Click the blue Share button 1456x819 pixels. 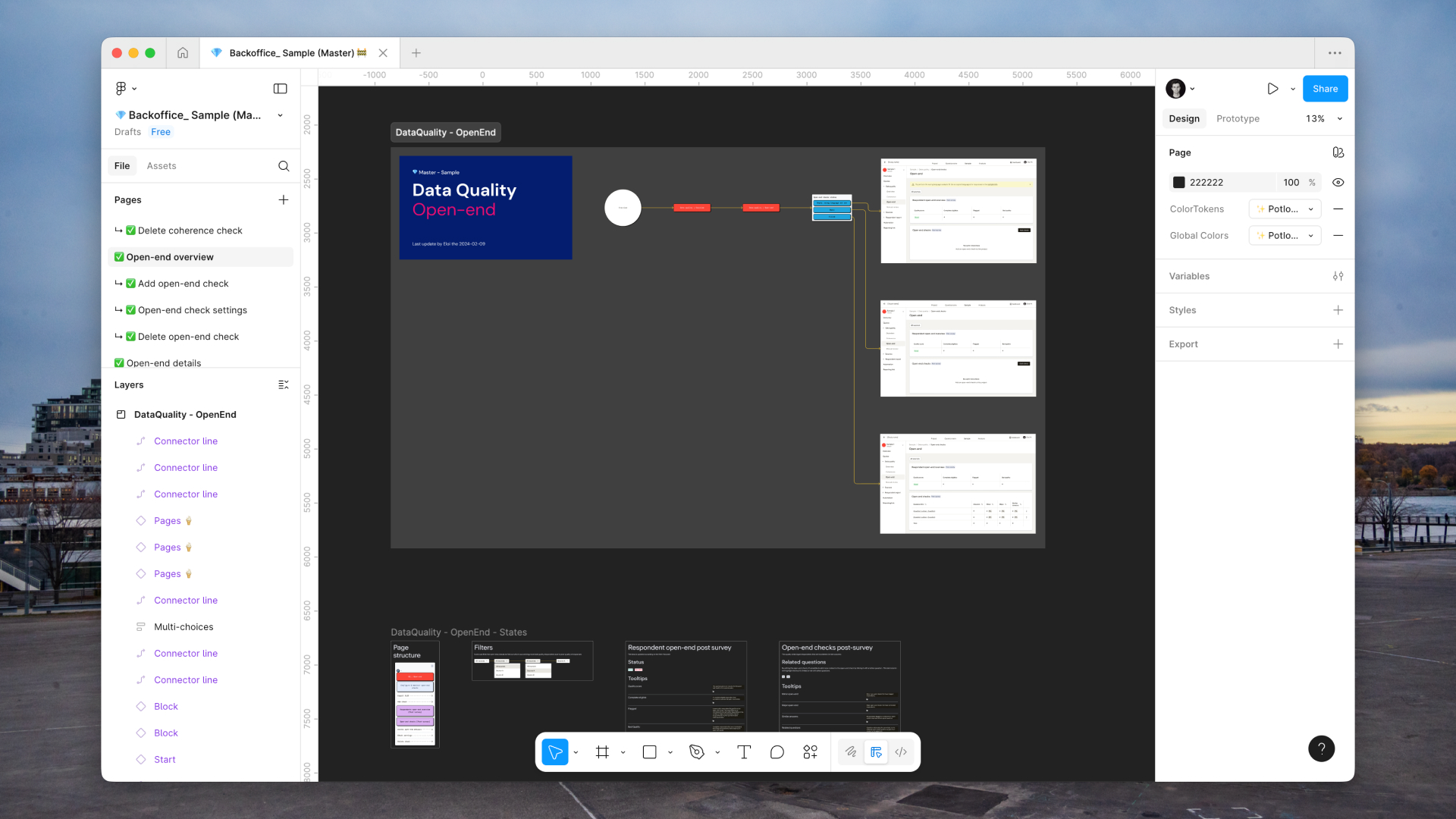click(1325, 89)
